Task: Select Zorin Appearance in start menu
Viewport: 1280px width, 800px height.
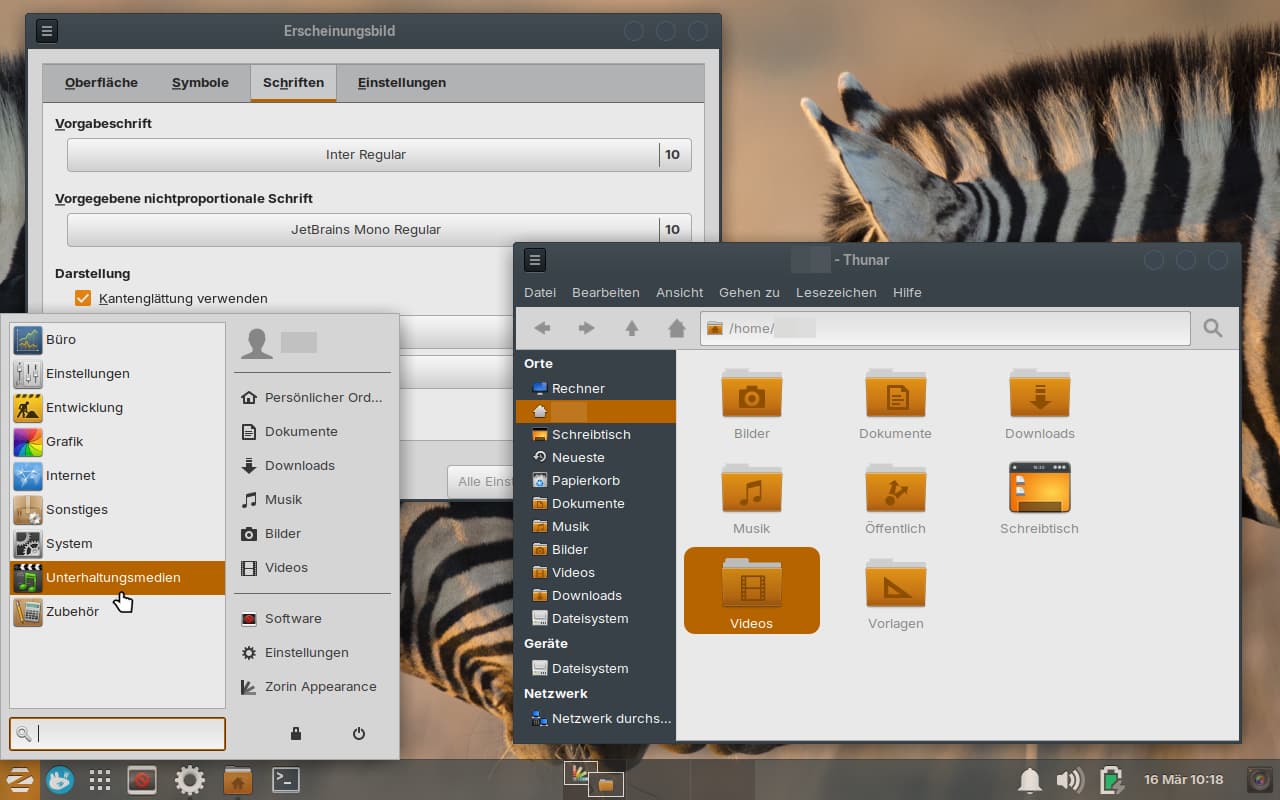Action: coord(320,687)
